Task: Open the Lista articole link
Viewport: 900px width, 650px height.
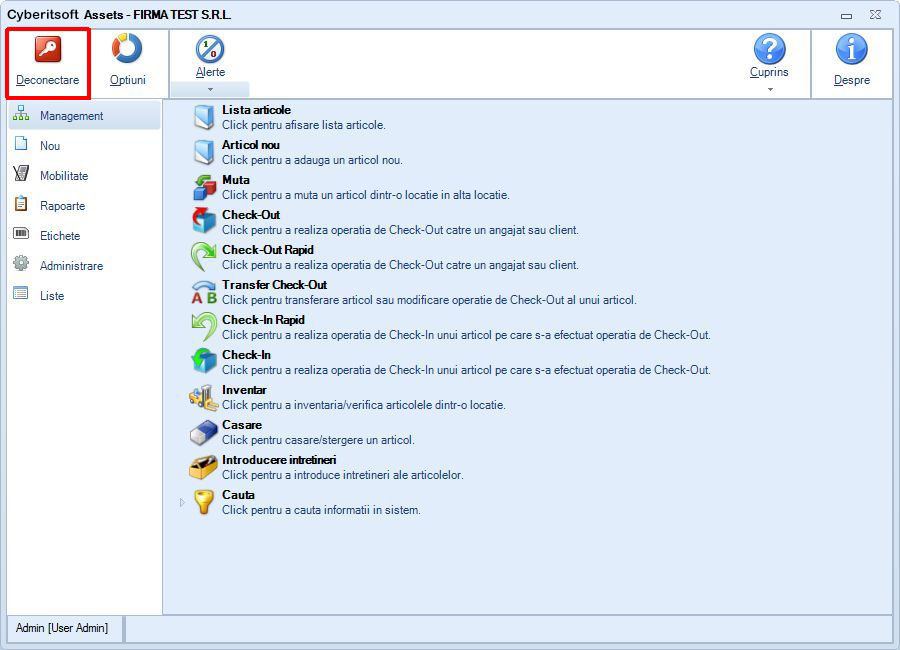Action: click(256, 110)
